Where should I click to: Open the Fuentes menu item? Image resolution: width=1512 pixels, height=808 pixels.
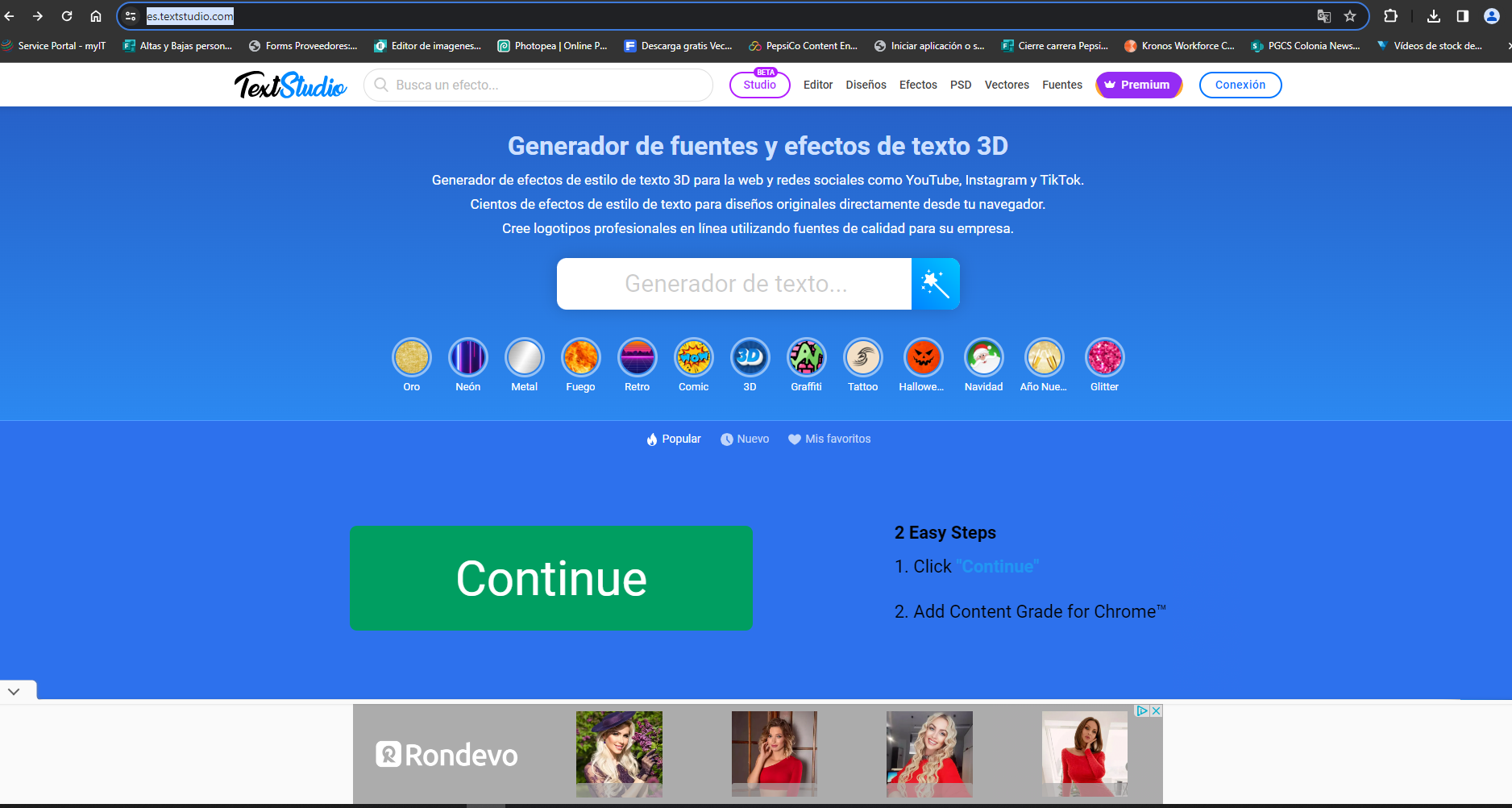tap(1061, 85)
